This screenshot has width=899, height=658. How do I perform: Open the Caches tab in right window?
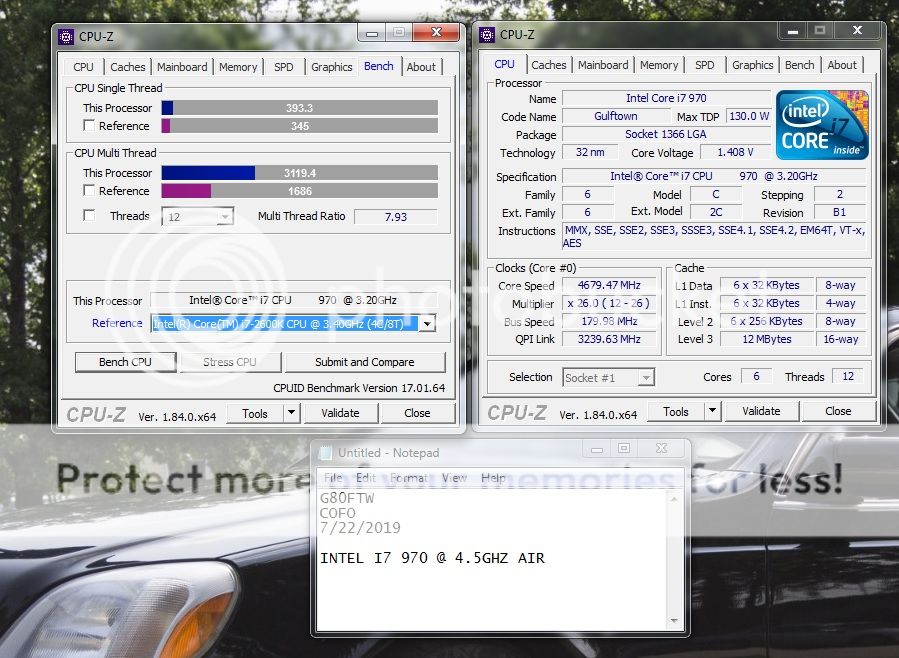(x=548, y=65)
